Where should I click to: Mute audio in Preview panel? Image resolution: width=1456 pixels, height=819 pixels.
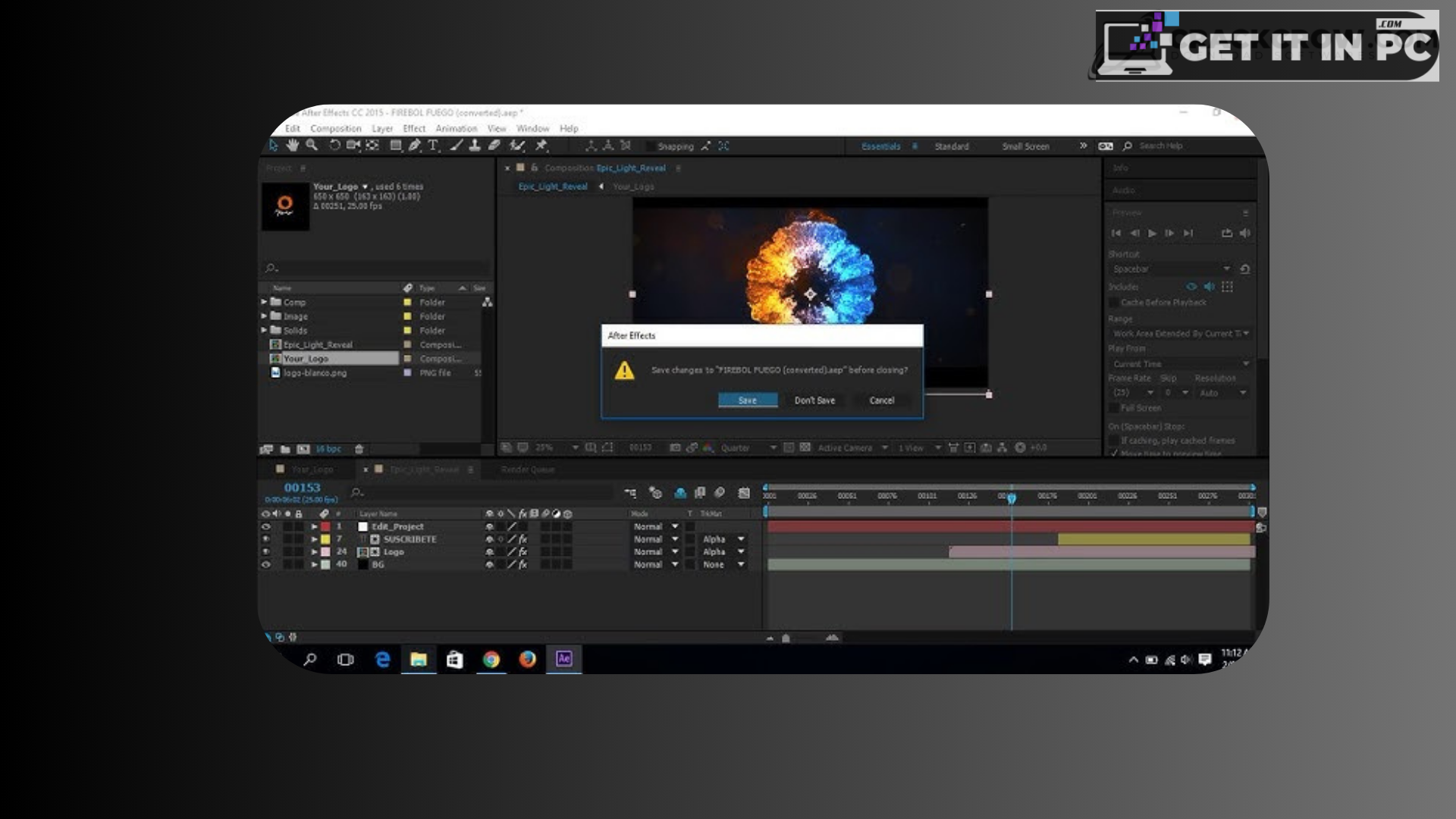[1245, 234]
